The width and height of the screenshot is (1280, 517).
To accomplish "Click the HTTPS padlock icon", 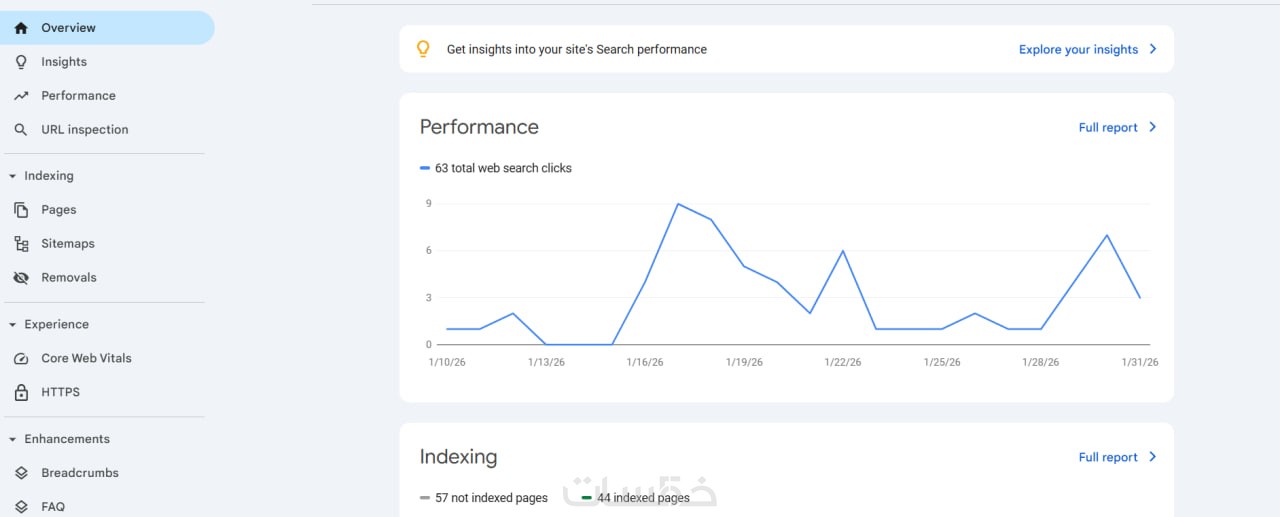I will click(x=21, y=392).
